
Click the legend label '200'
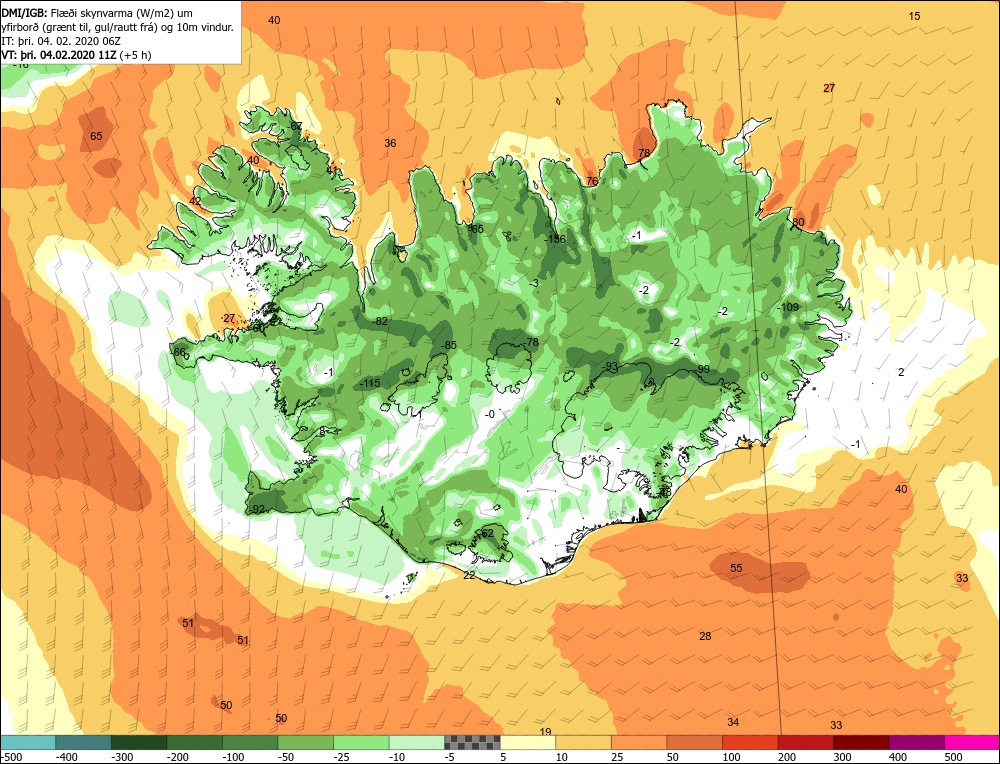point(787,757)
